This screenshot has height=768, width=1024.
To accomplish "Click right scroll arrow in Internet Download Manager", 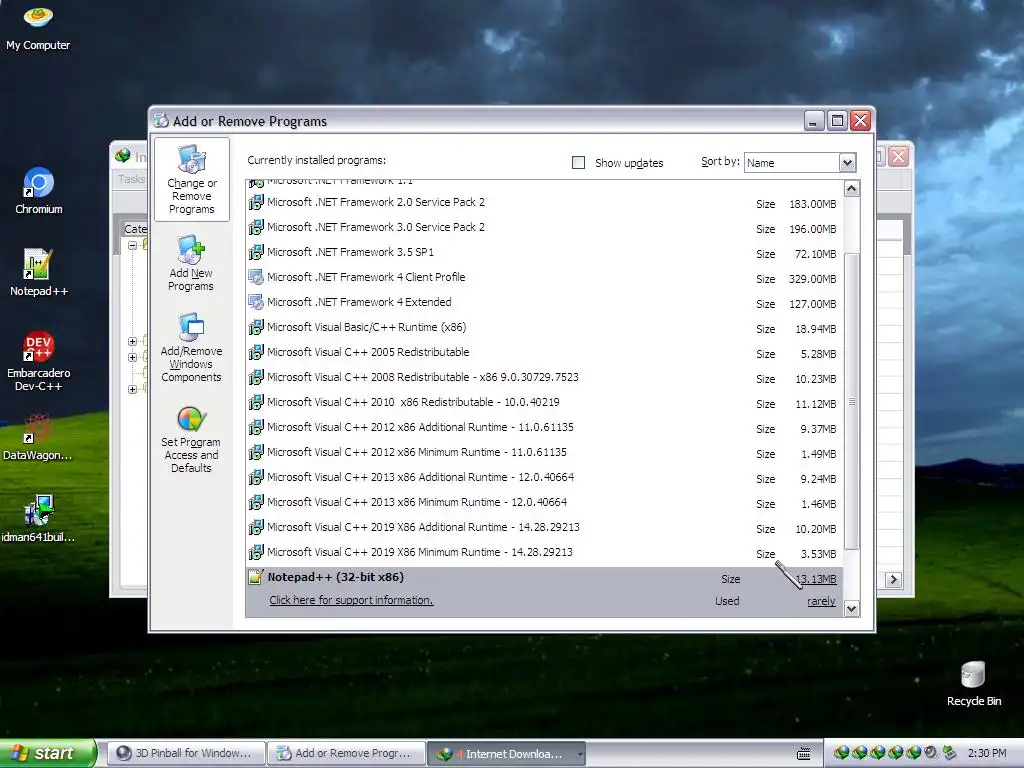I will [893, 580].
